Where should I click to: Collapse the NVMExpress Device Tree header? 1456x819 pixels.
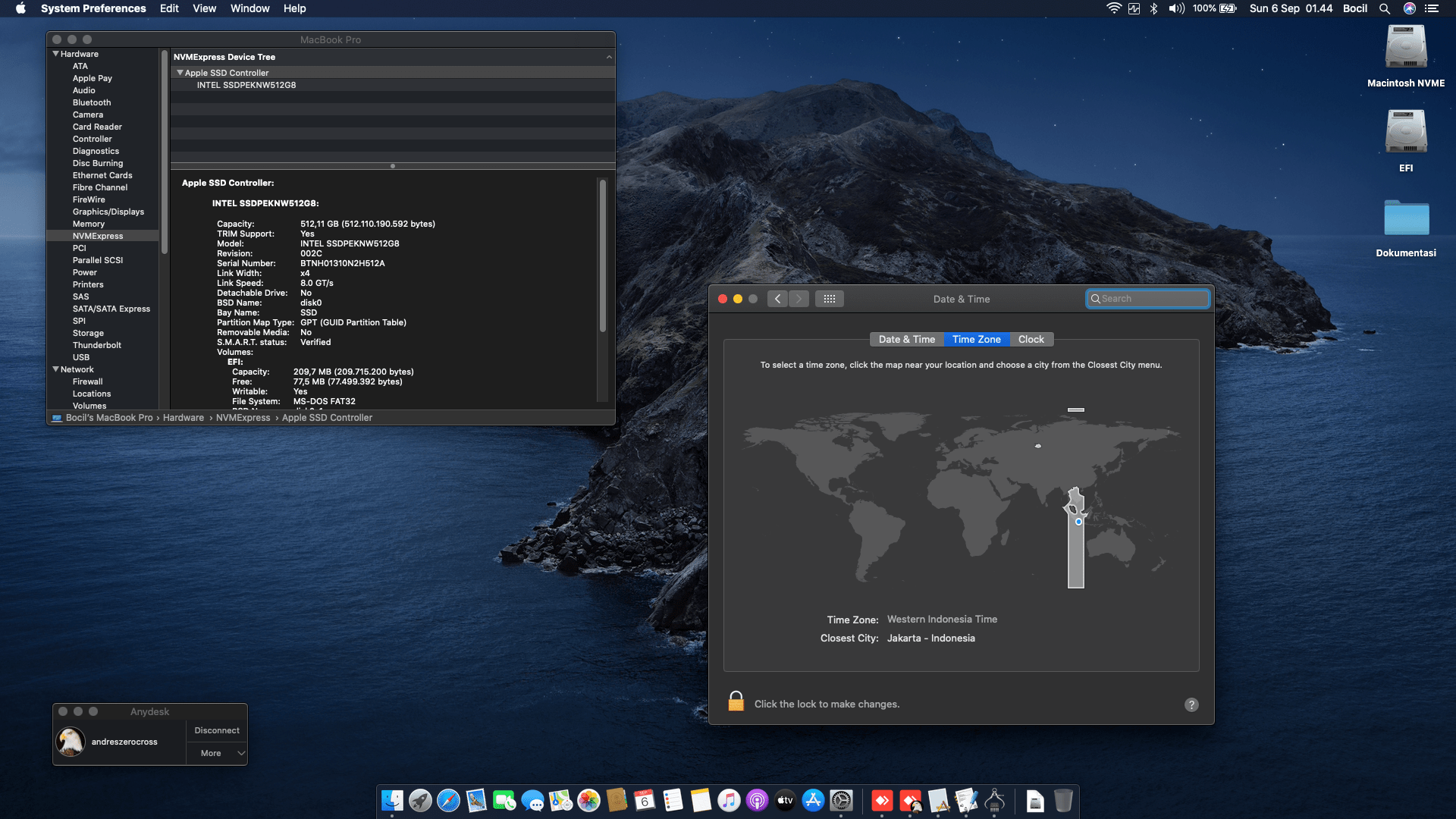coord(609,57)
